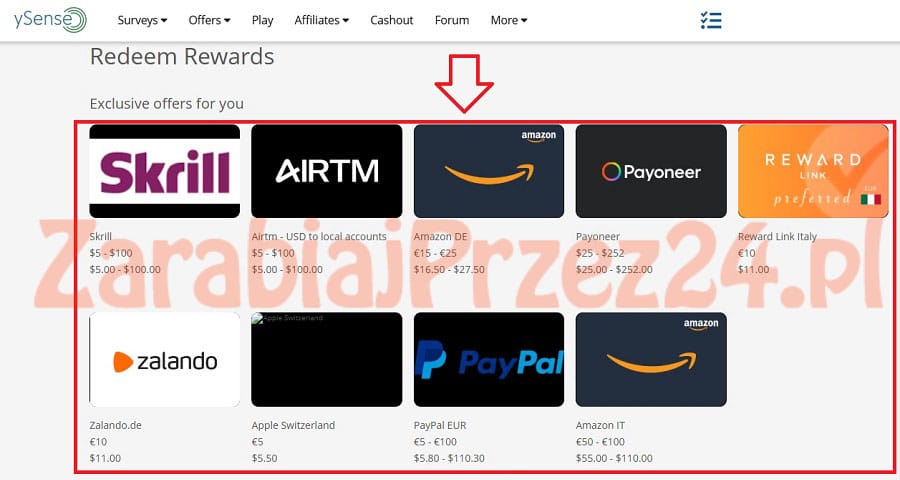Expand the Offers dropdown menu
The image size is (900, 480).
[210, 20]
